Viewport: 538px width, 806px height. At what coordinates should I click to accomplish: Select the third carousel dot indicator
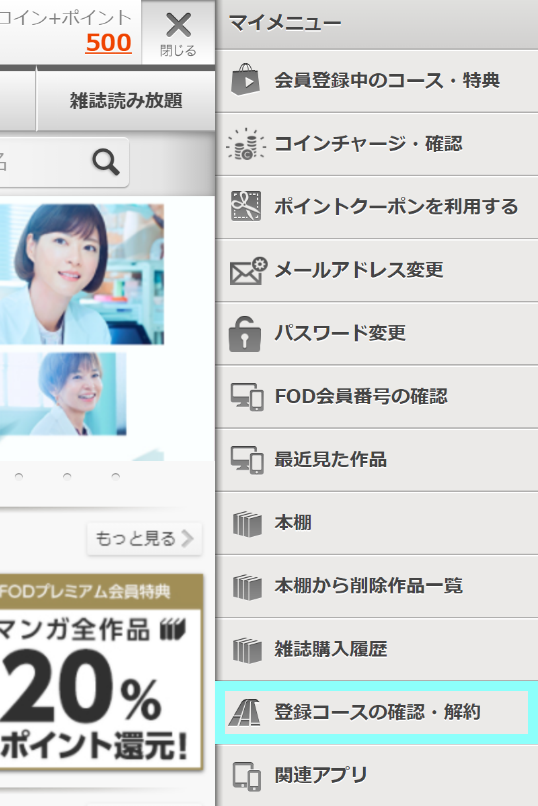pyautogui.click(x=116, y=477)
